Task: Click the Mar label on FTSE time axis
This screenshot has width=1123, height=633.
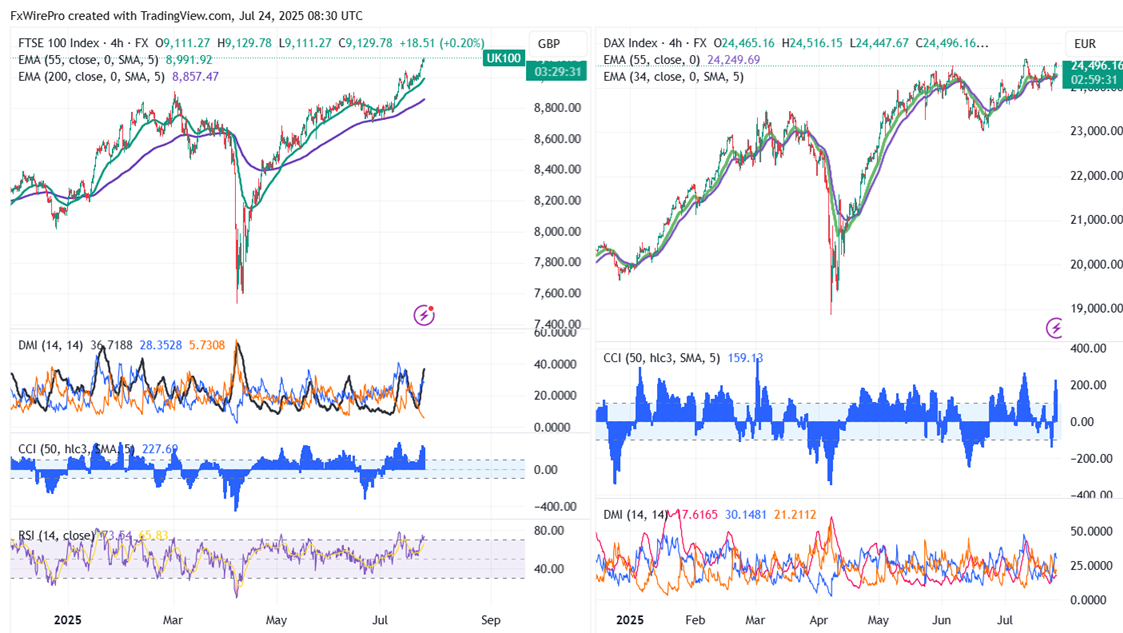Action: [x=173, y=620]
